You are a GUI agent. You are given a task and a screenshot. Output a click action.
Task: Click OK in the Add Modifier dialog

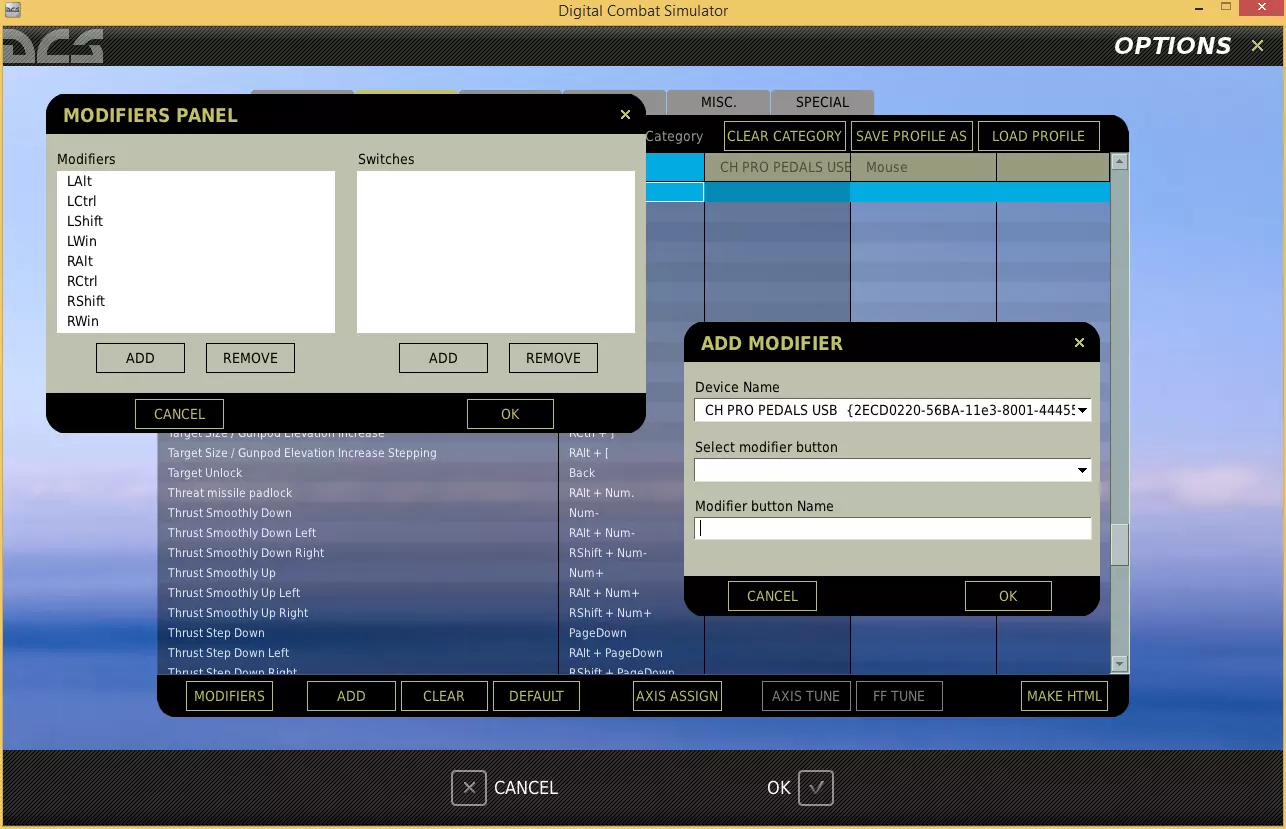[x=1008, y=596]
